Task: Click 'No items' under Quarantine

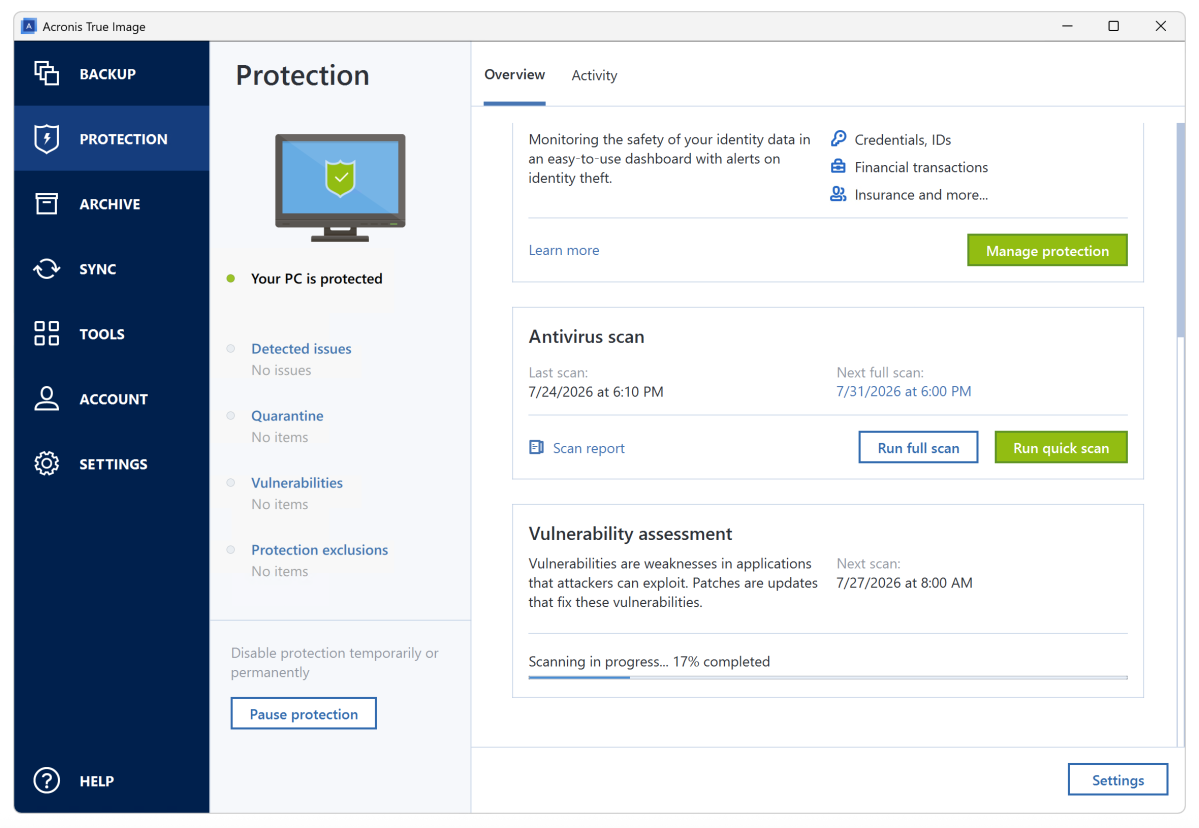Action: (x=279, y=437)
